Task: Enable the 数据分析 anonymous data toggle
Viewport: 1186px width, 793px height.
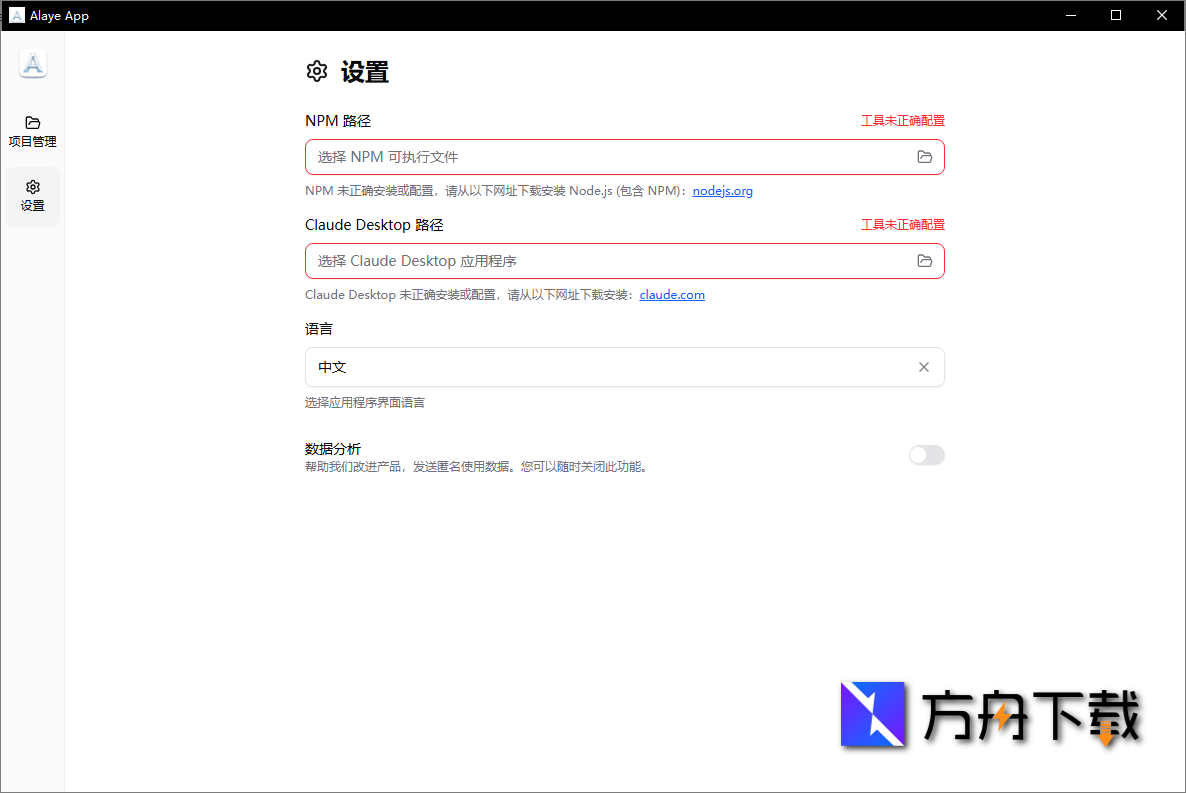Action: tap(926, 455)
